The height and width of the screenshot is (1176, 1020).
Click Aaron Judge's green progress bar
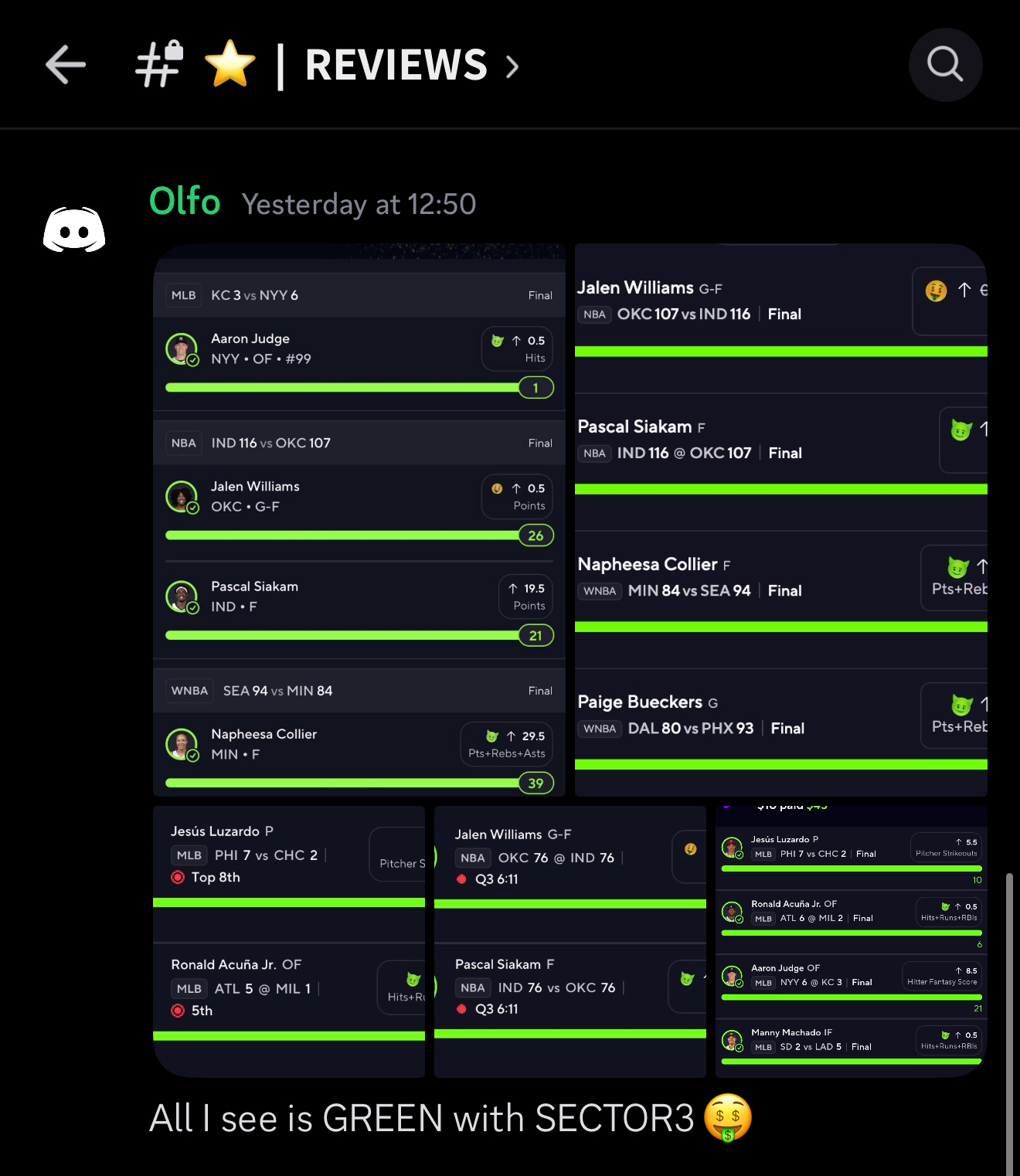(344, 388)
